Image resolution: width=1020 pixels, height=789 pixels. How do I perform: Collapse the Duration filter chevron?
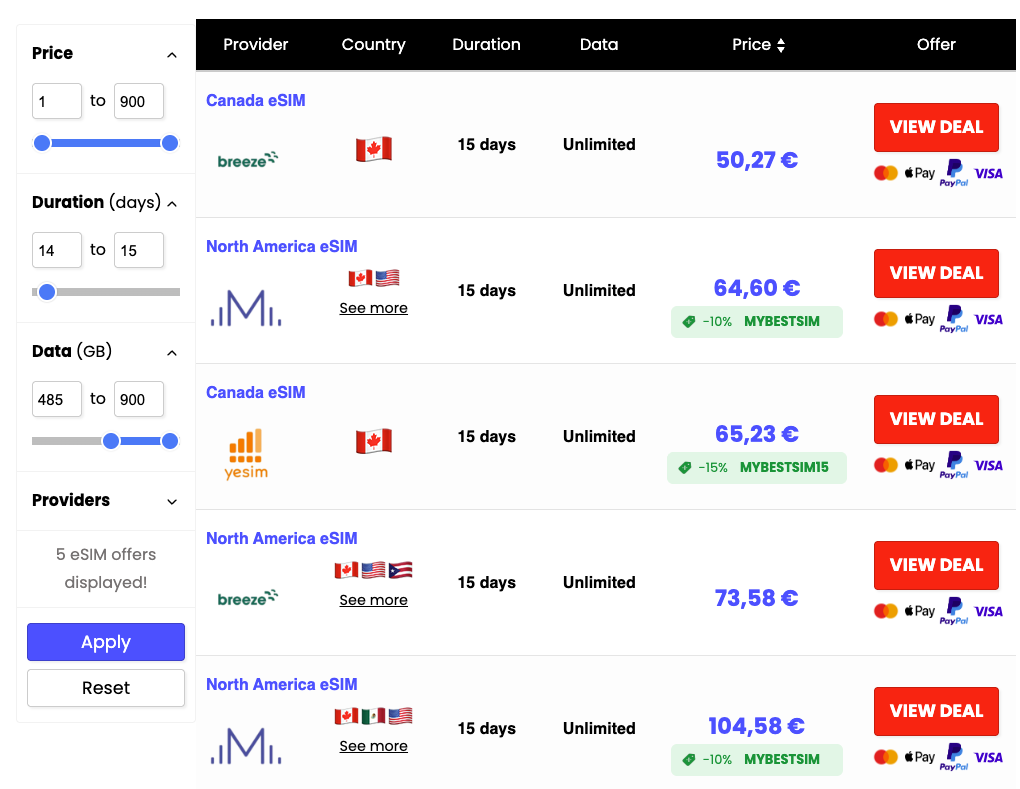[x=172, y=204]
